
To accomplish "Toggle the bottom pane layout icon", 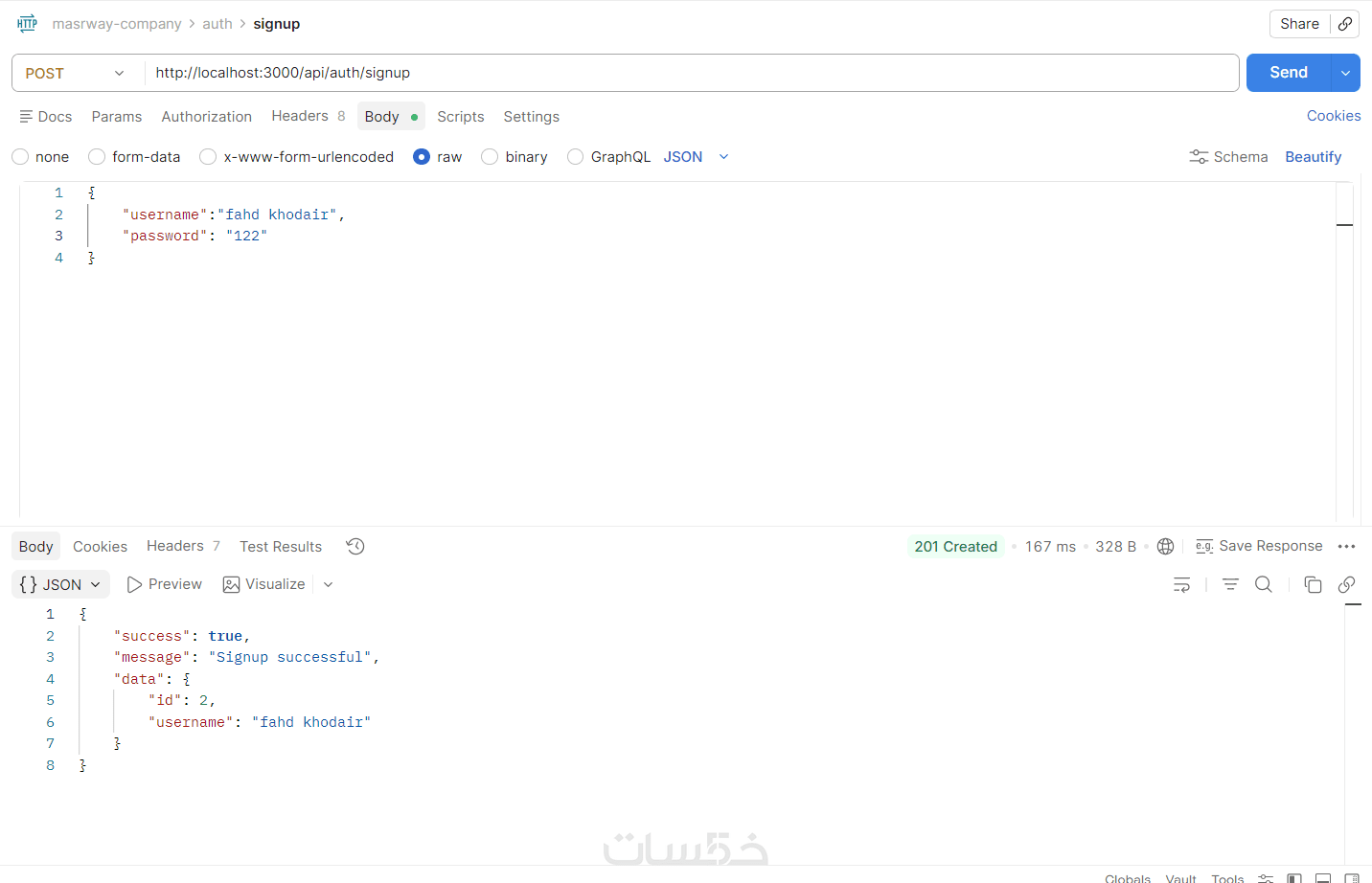I will pos(1323,878).
